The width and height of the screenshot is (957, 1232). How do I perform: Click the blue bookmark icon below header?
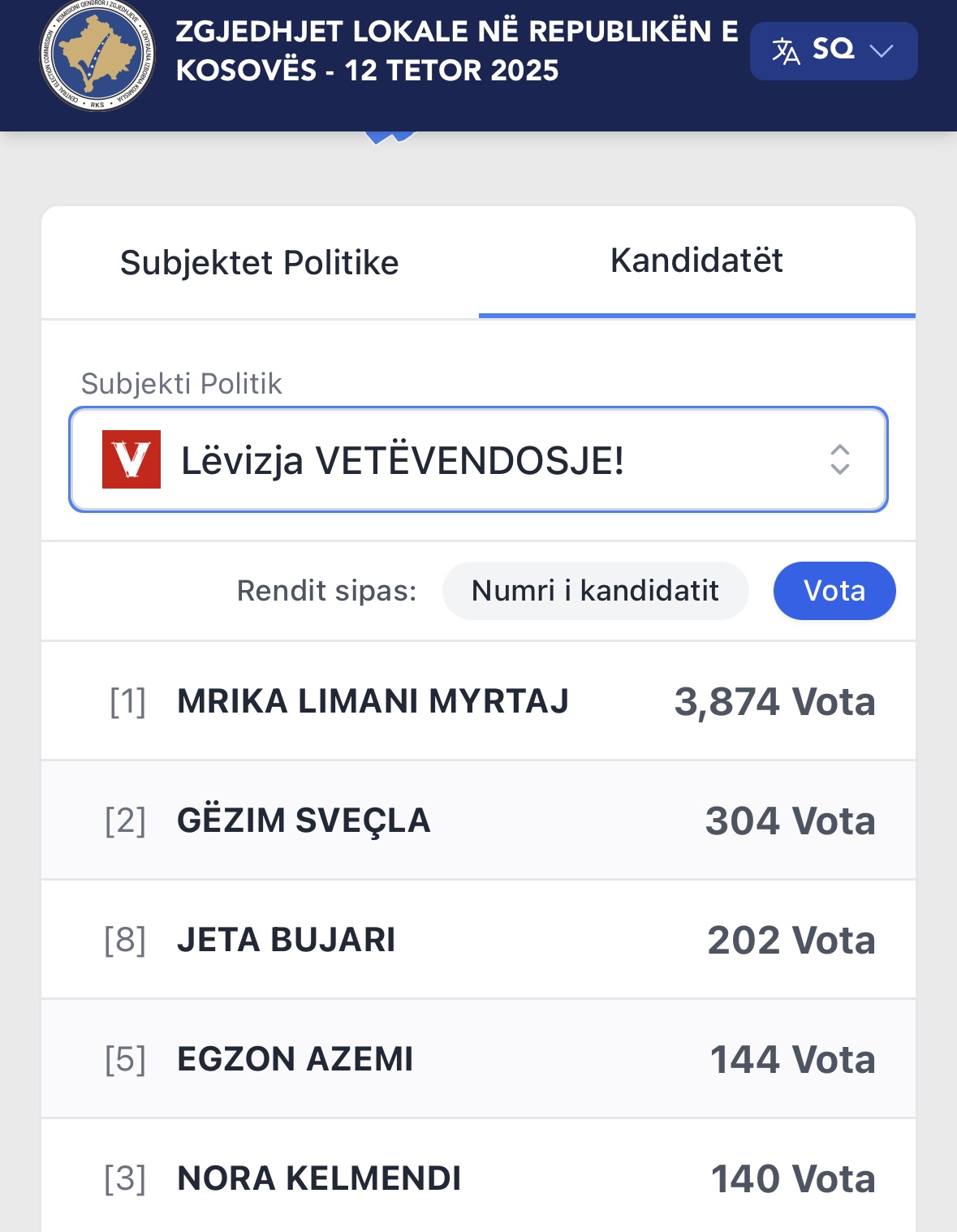[x=390, y=137]
